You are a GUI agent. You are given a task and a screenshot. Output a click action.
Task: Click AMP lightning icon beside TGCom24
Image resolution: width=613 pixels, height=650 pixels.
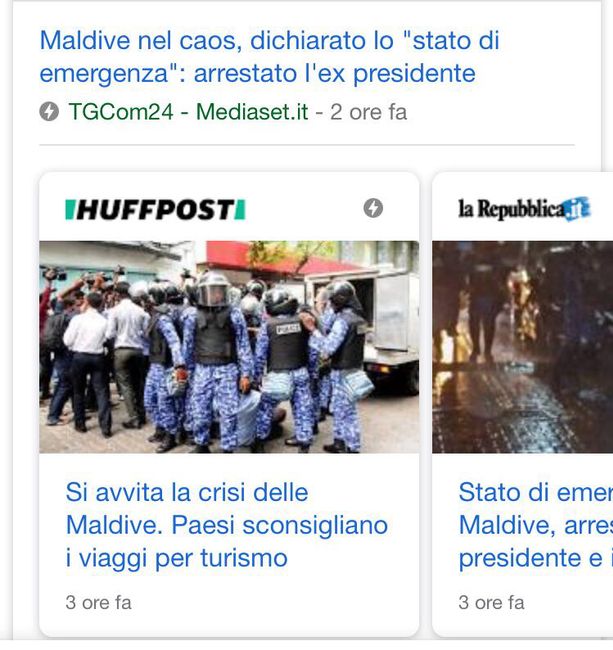pos(49,112)
